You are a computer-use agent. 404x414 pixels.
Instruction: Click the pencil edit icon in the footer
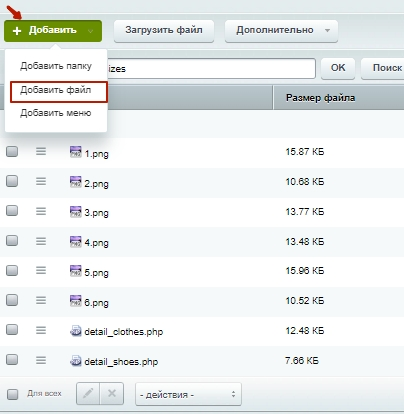coord(88,394)
